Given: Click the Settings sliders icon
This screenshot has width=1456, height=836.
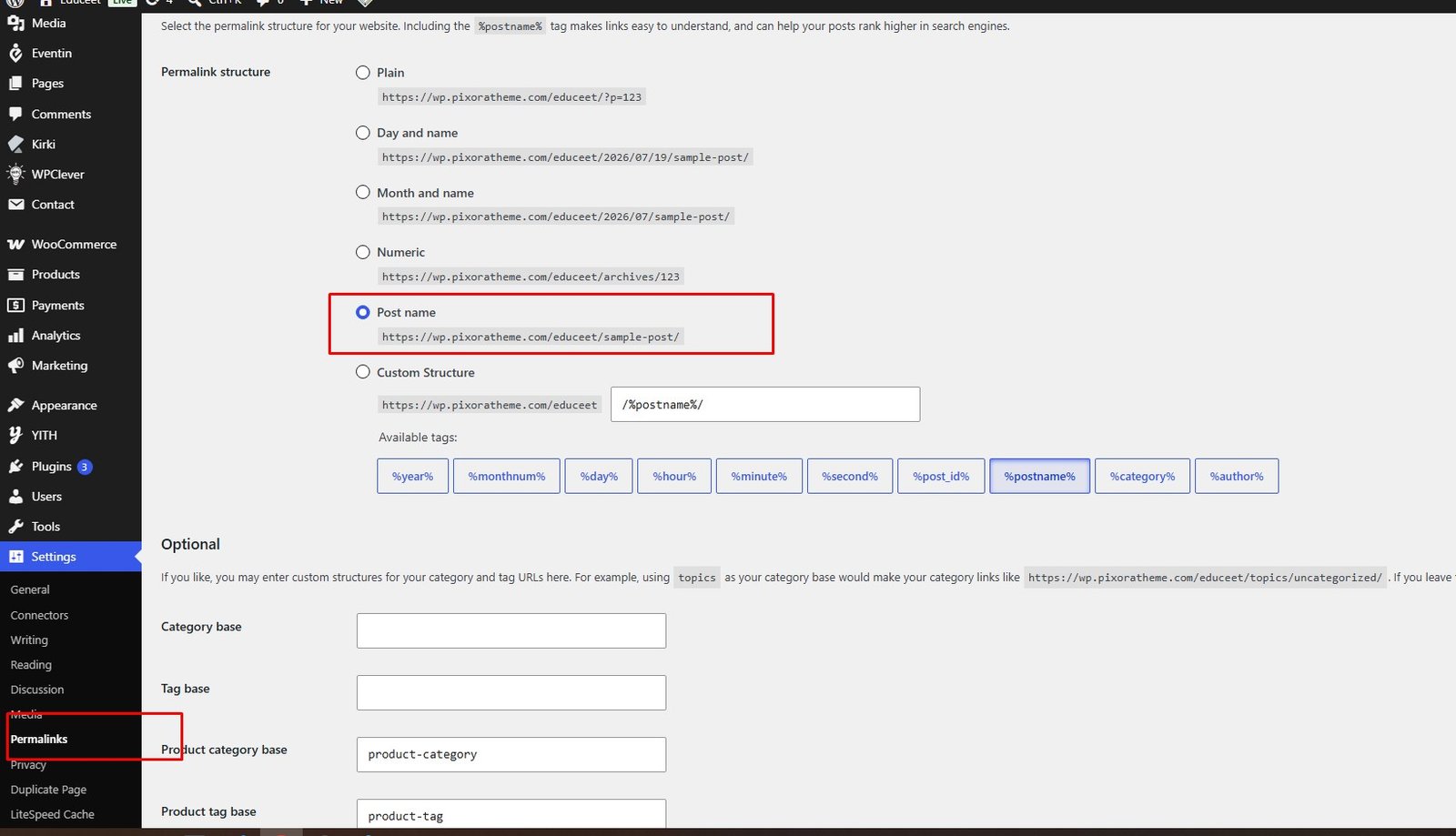Looking at the screenshot, I should point(15,557).
